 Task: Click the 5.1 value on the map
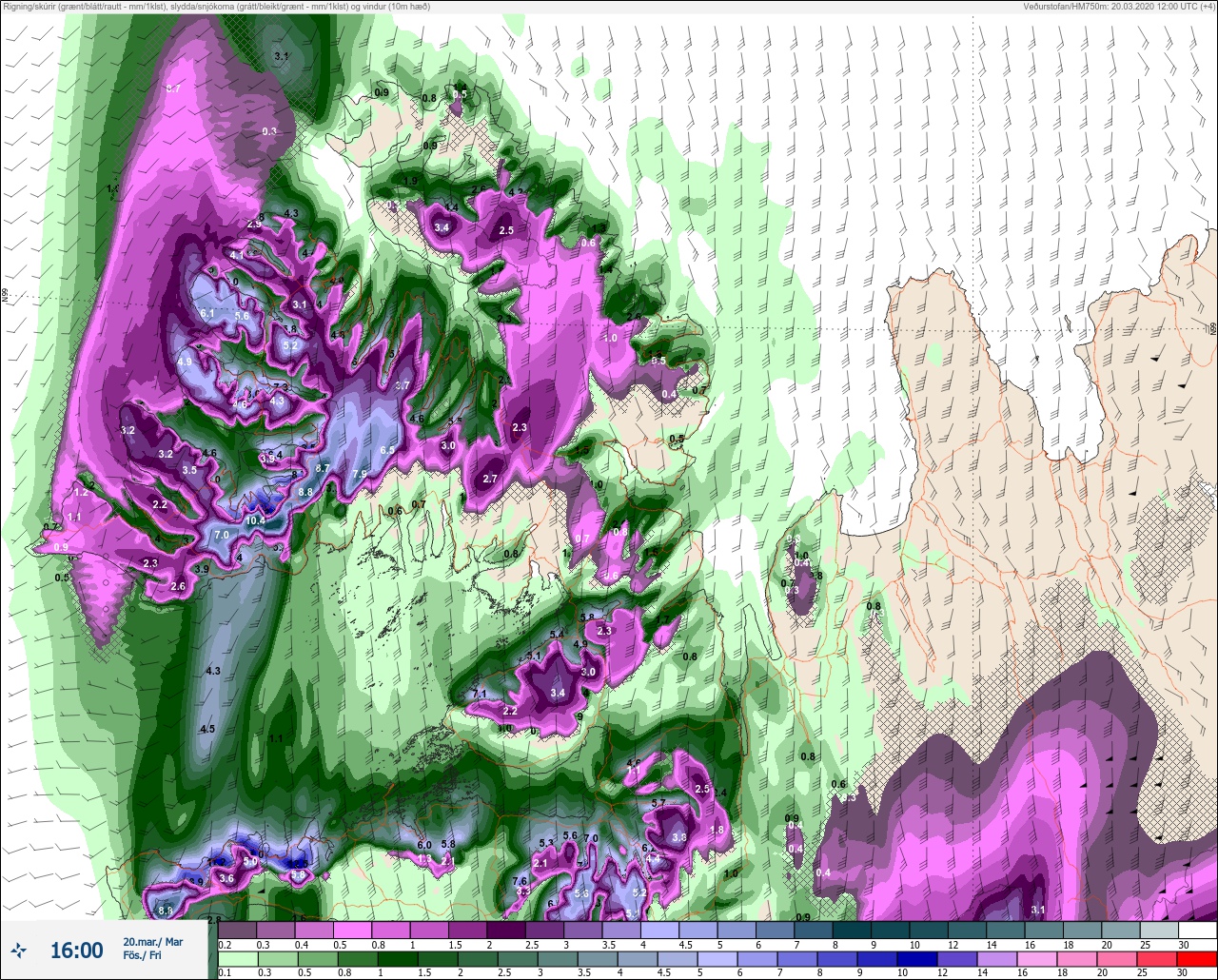pos(534,657)
